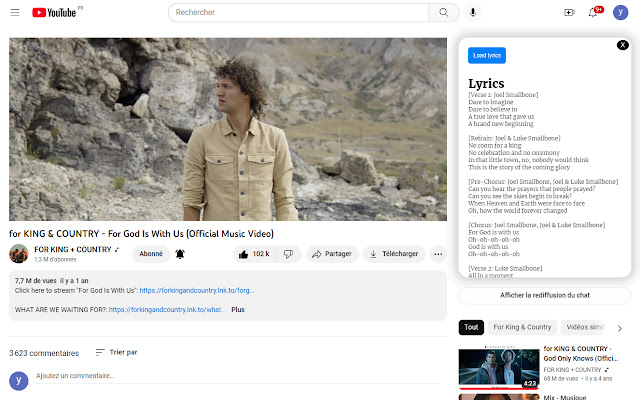
Task: Click the Lyrics heading in panel
Action: coord(486,84)
